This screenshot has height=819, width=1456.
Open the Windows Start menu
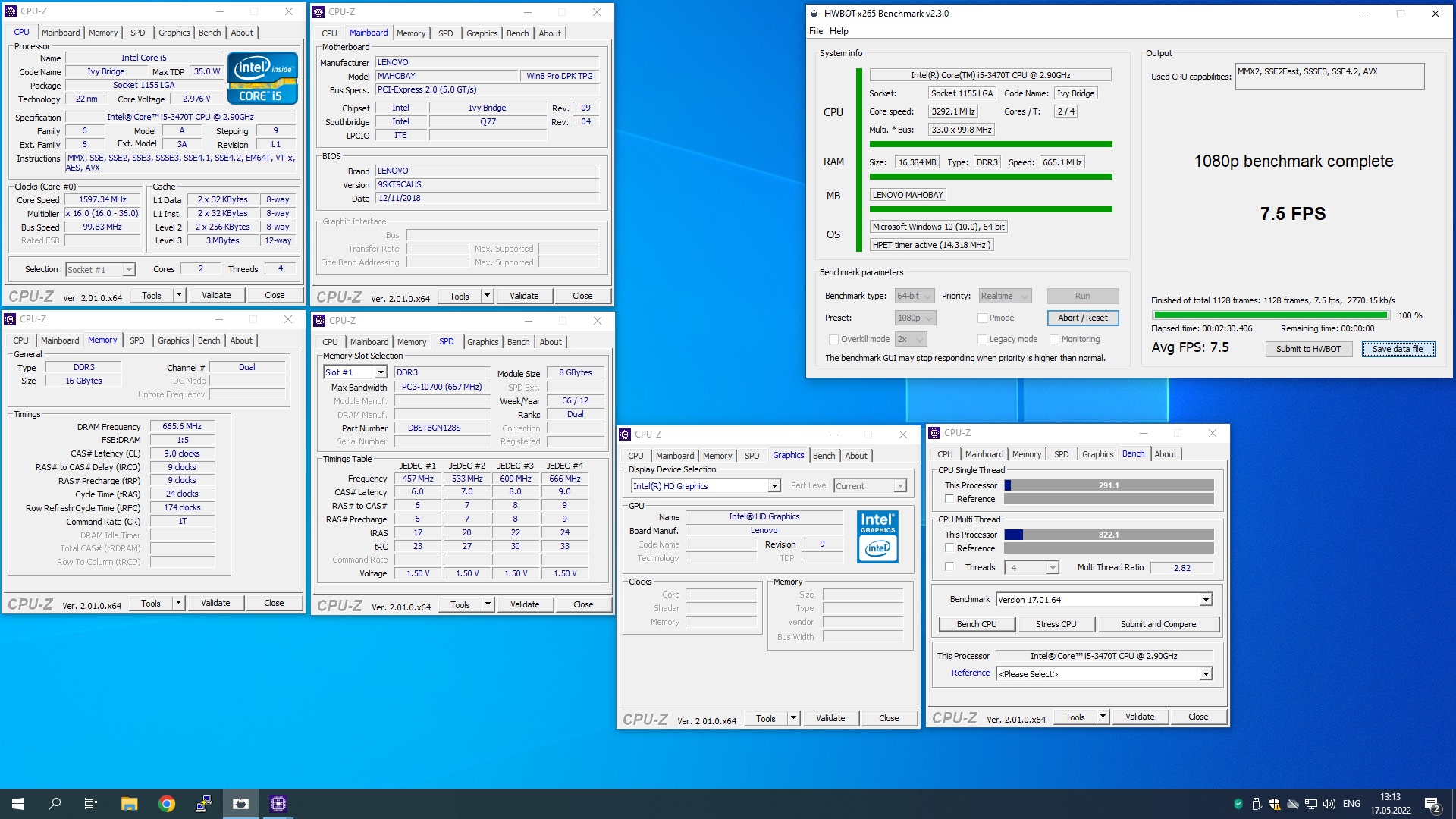18,804
